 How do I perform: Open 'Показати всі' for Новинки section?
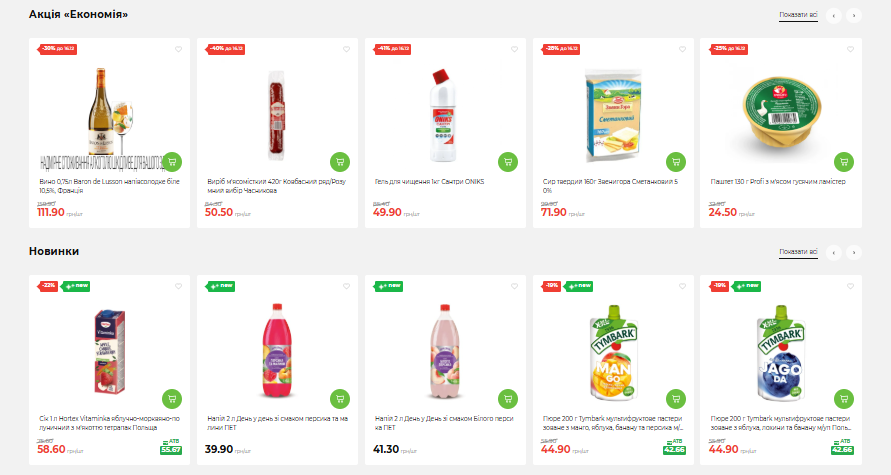798,251
